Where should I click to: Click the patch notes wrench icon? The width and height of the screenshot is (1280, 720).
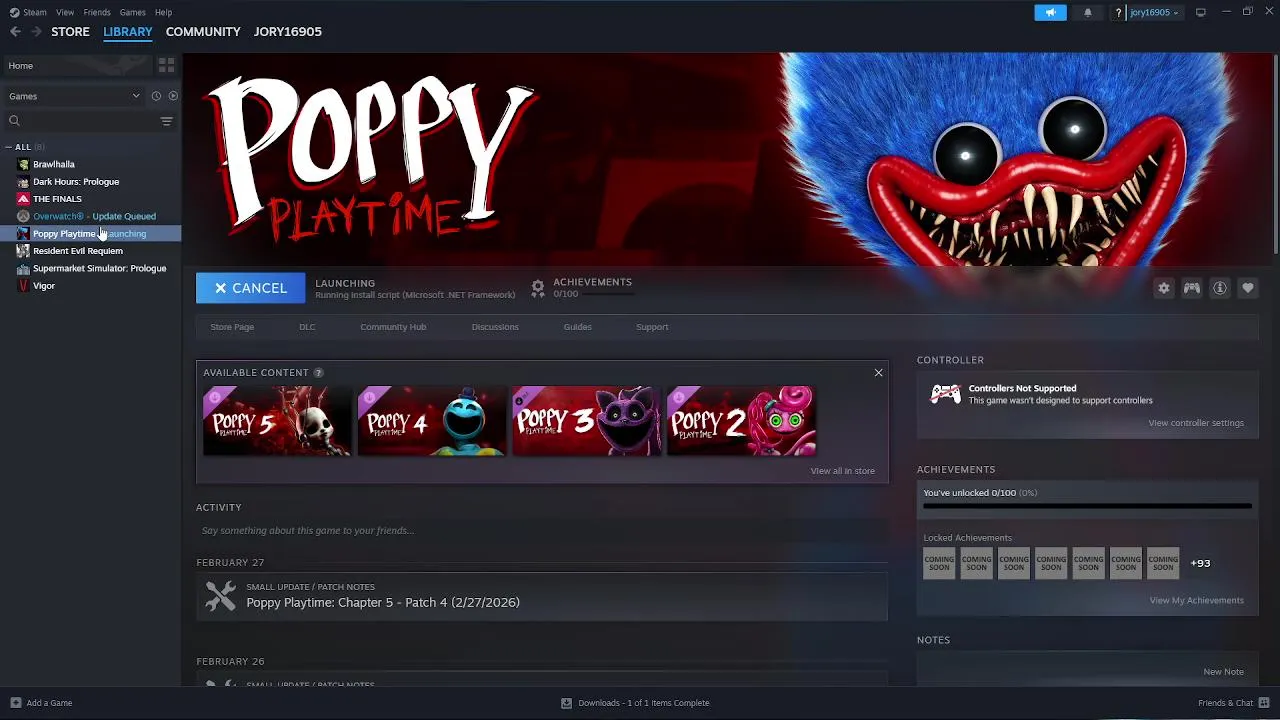220,596
